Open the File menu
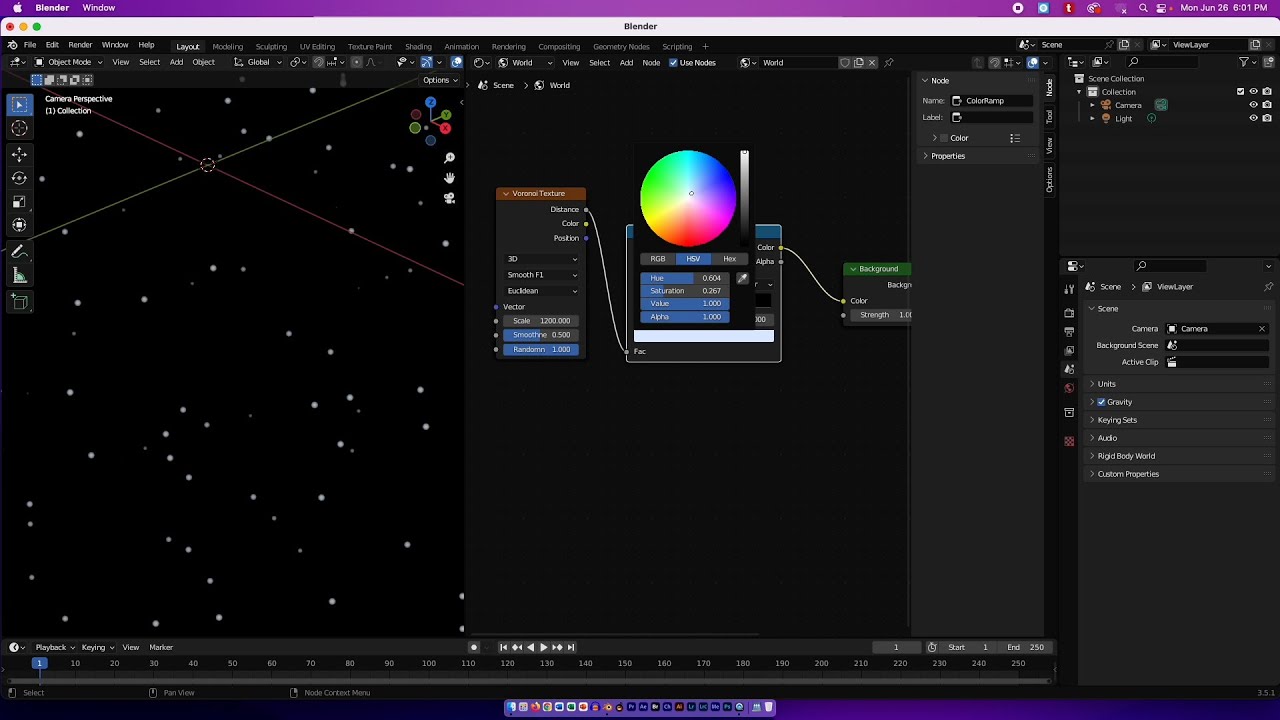Screen dimensions: 1280x720 [x=30, y=45]
